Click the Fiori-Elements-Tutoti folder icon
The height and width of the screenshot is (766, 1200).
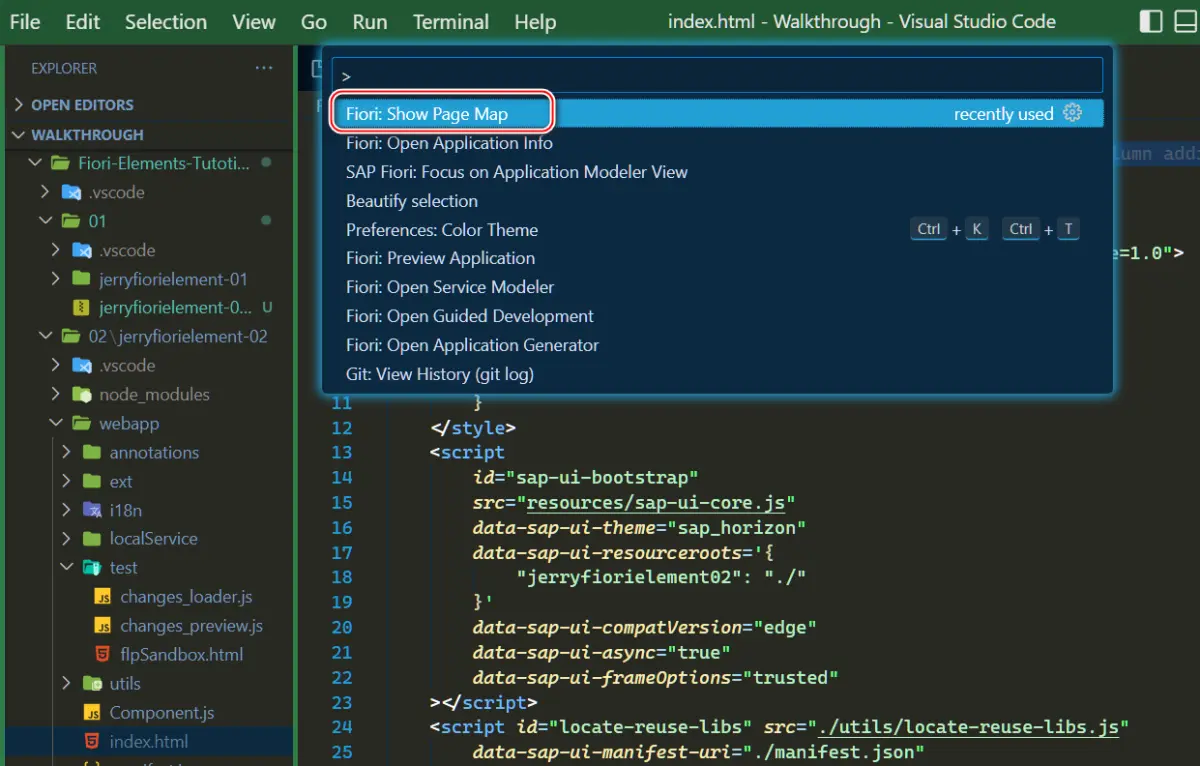(60, 163)
